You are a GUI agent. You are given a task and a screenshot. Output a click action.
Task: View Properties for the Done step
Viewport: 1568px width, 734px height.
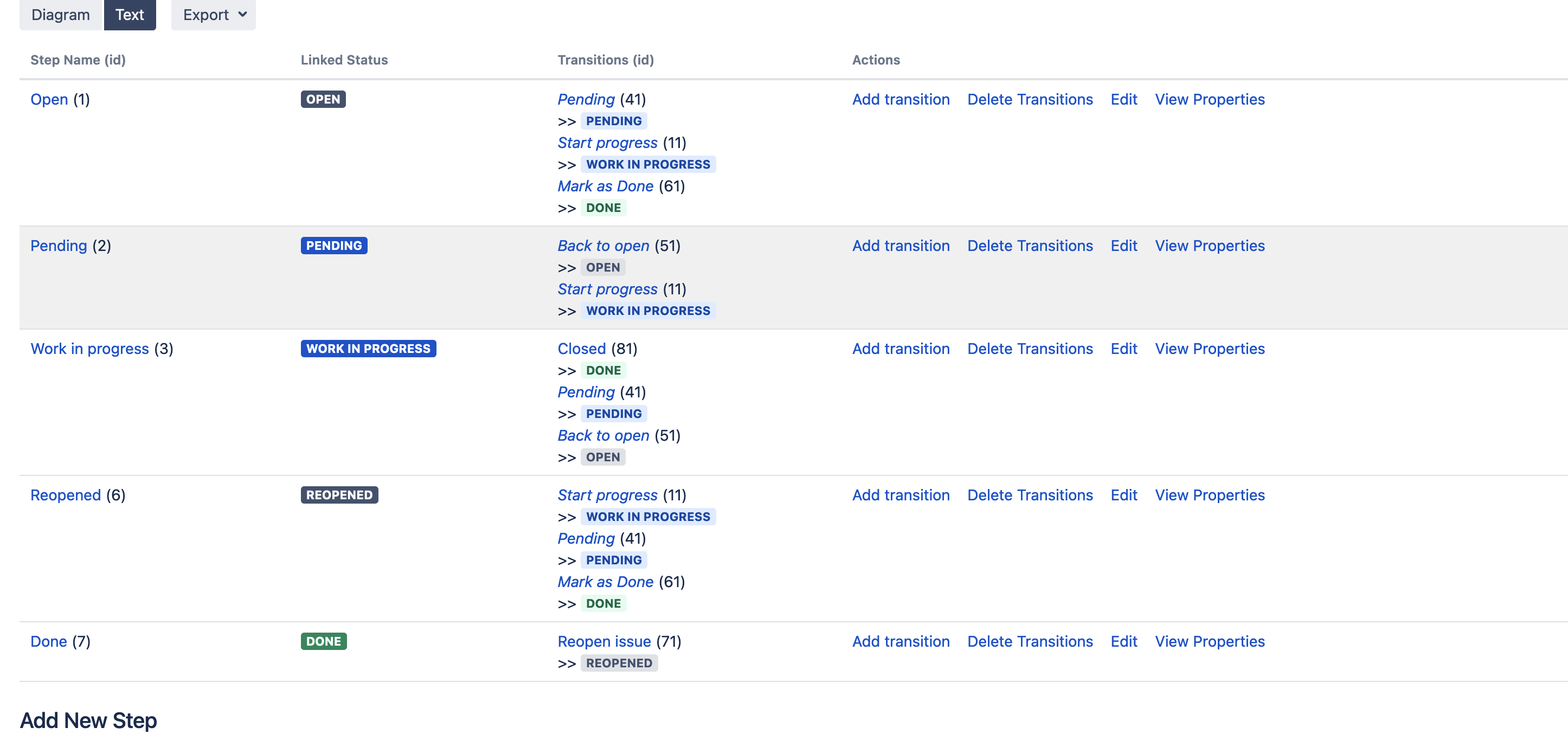coord(1210,641)
